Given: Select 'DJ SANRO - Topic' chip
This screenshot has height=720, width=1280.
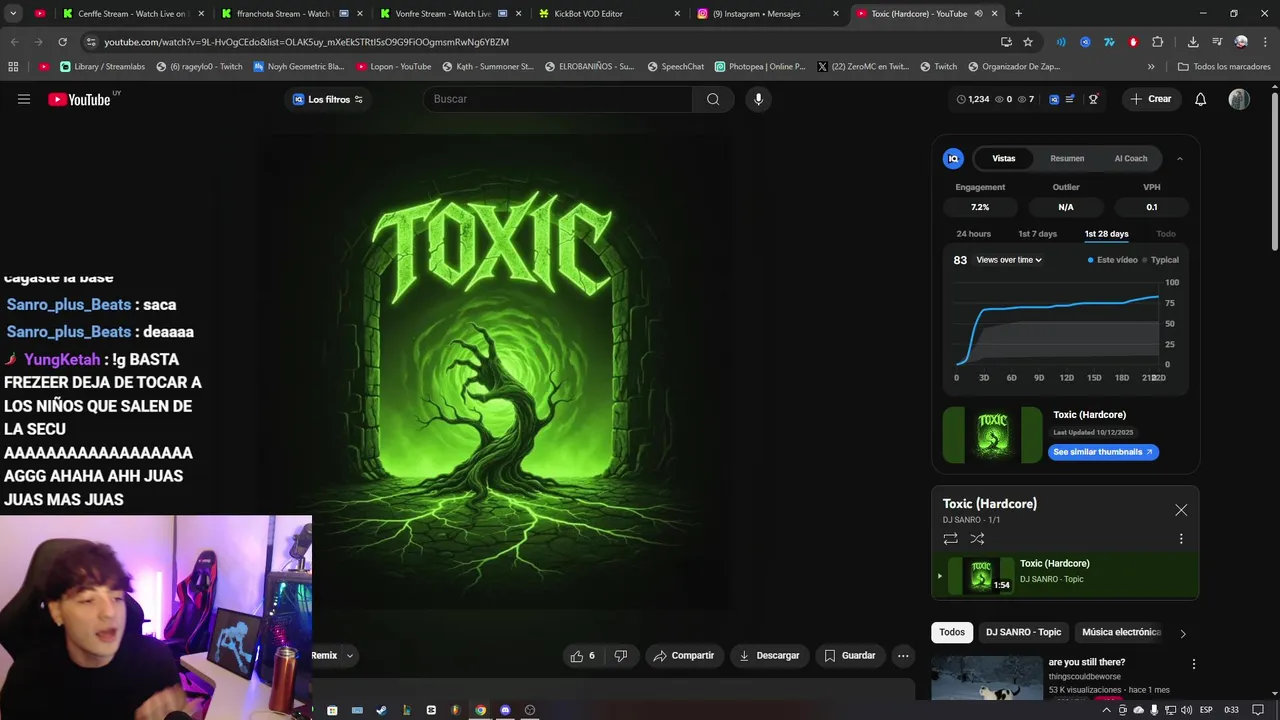Looking at the screenshot, I should pyautogui.click(x=1023, y=632).
